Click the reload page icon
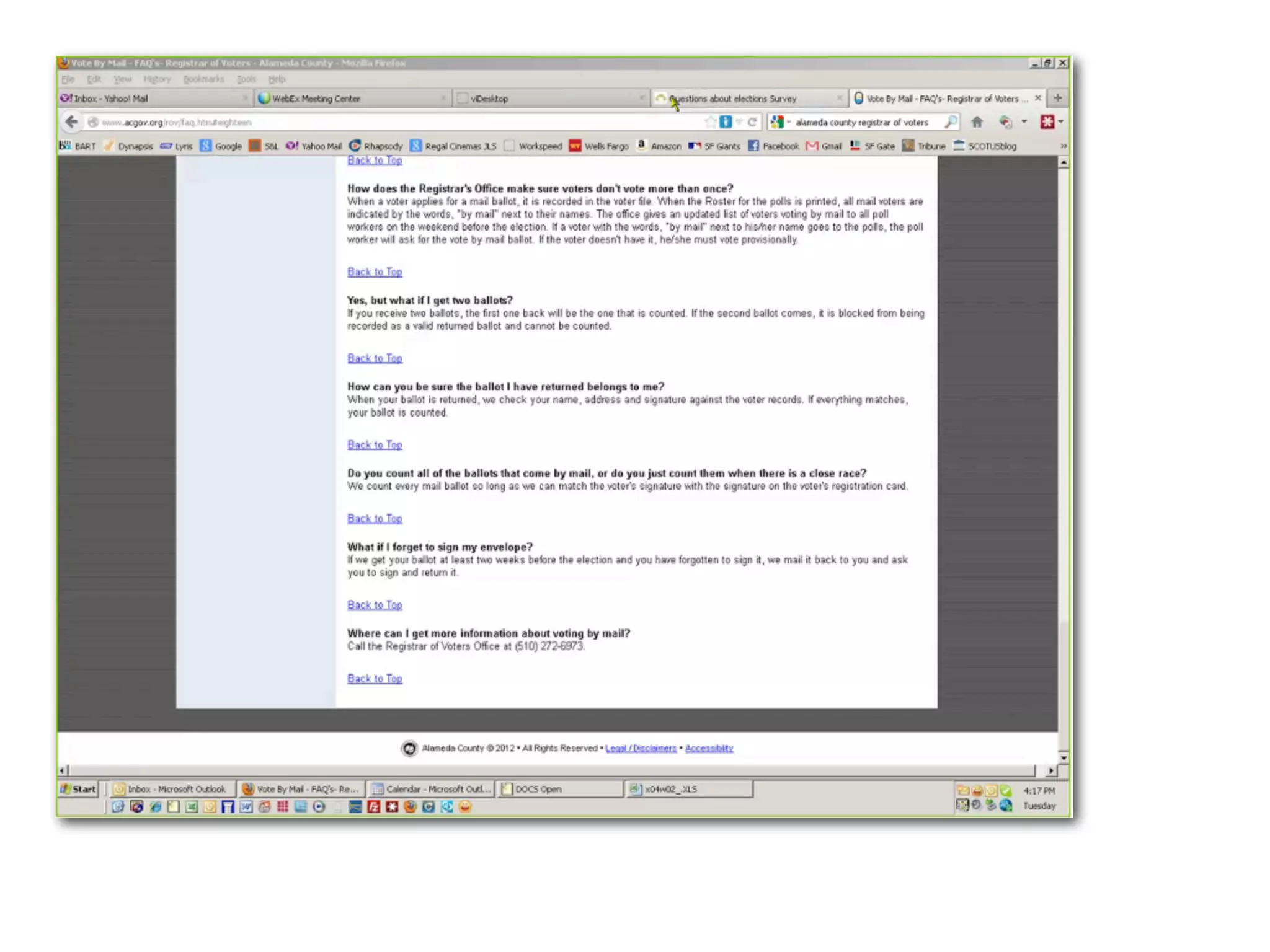Image resolution: width=1270 pixels, height=952 pixels. point(752,121)
